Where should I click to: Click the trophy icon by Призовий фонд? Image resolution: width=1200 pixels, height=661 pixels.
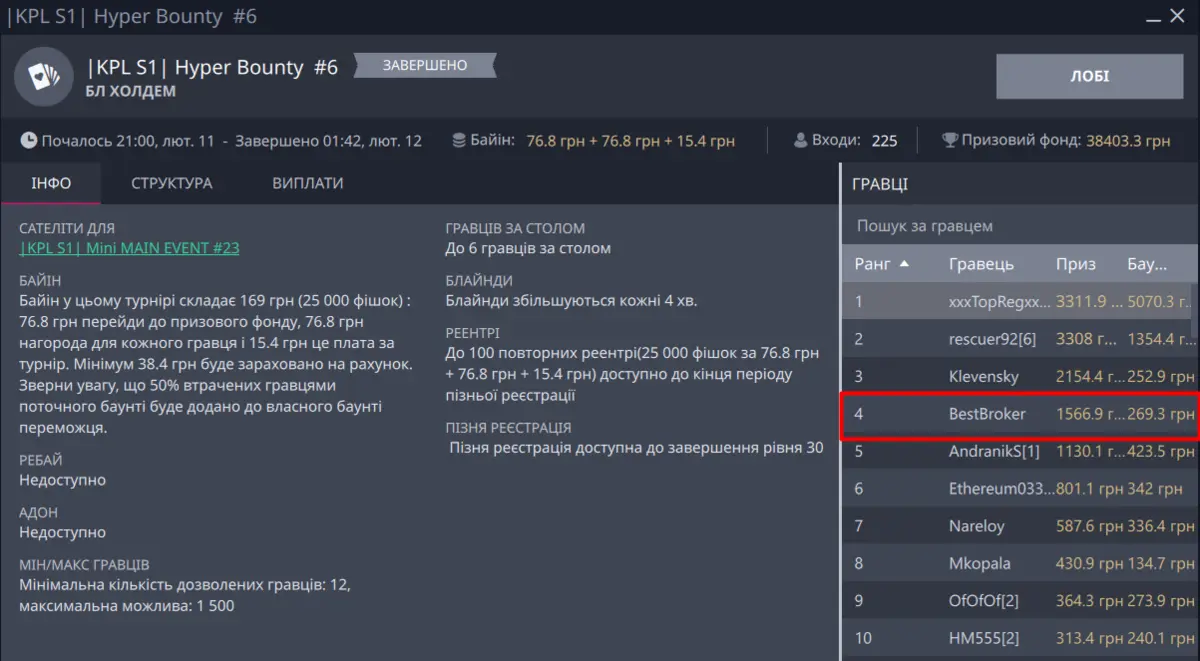949,140
